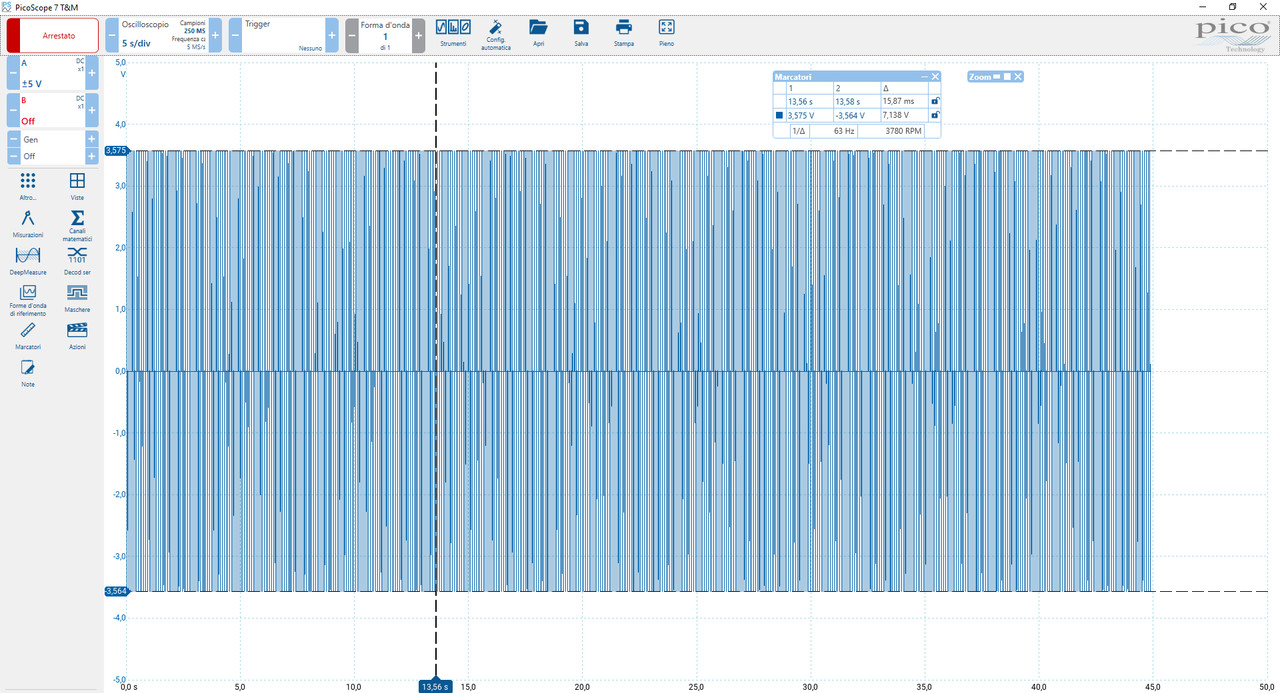Open Forme d'onda di riferimento tool
This screenshot has width=1280, height=693.
point(28,300)
